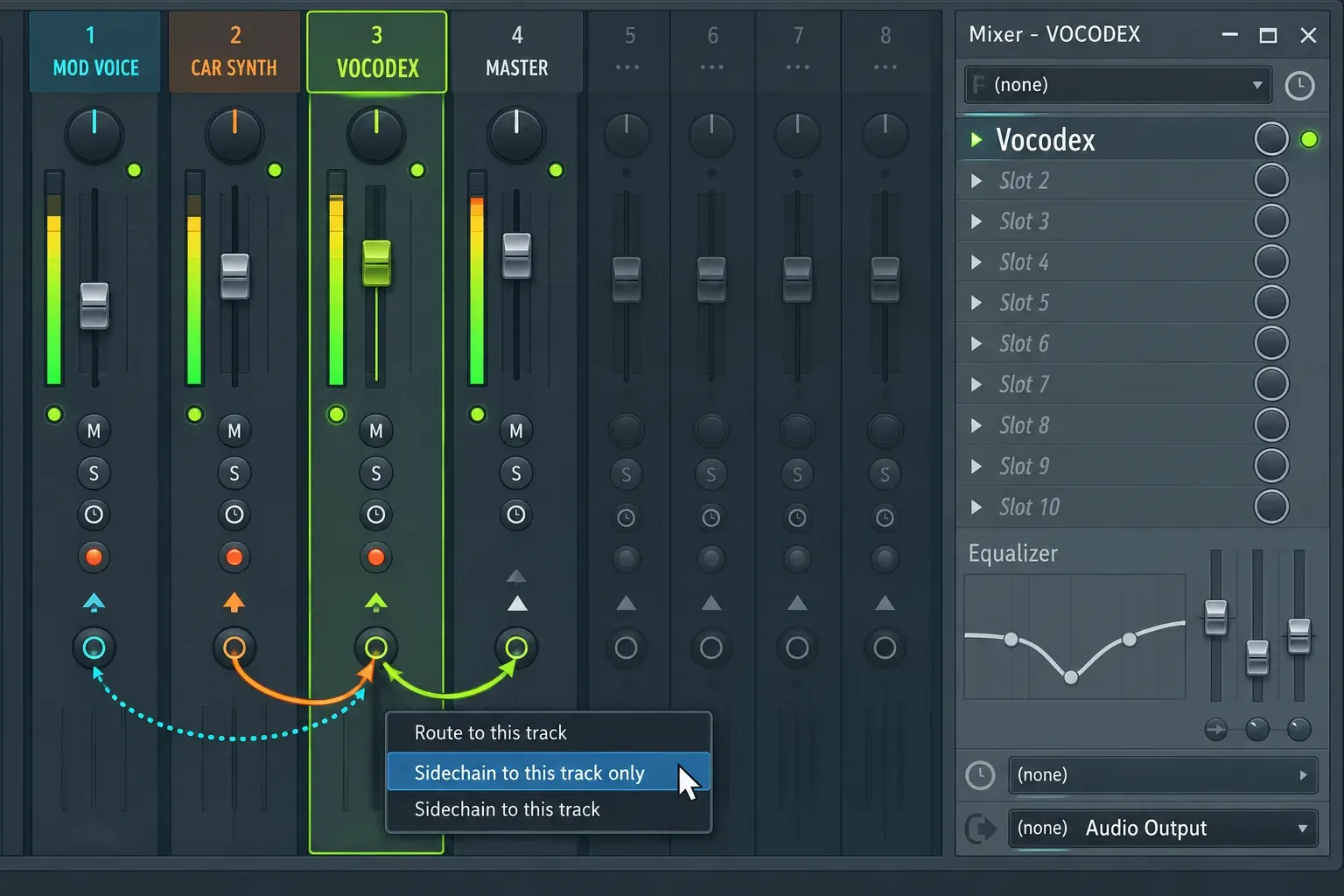Click clock icon beside preset dropdown
1344x896 pixels.
(1299, 86)
